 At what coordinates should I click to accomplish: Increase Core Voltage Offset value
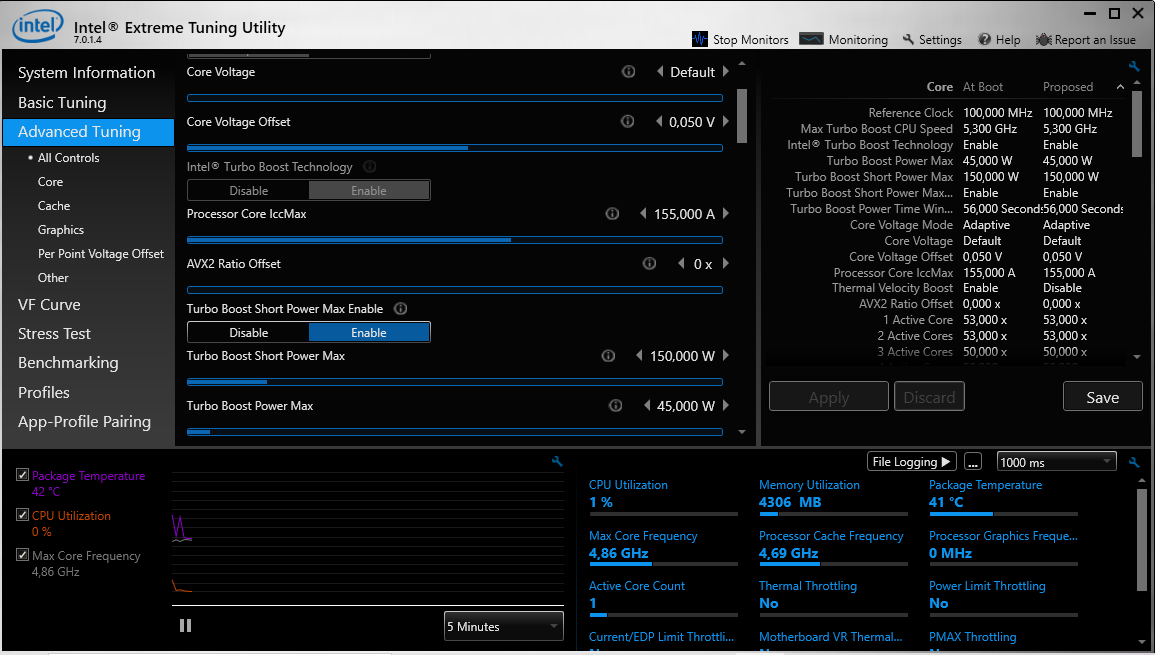pos(726,122)
